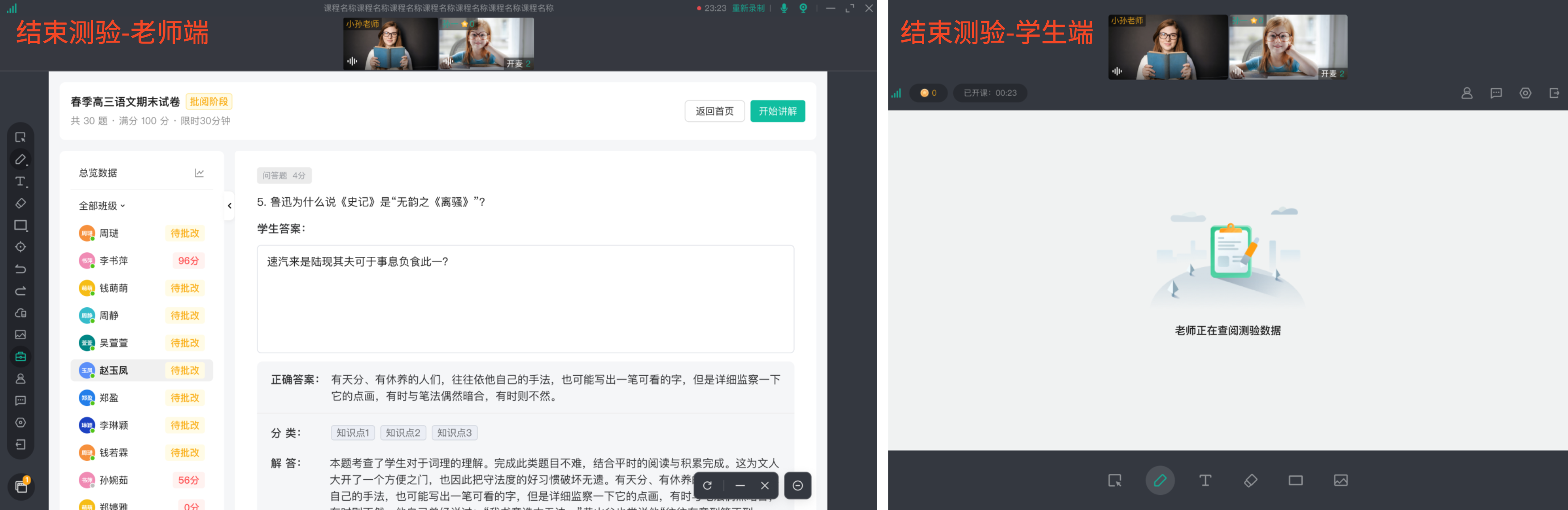Select student 钱若霖 in the list
Viewport: 1568px width, 510px height.
point(142,453)
